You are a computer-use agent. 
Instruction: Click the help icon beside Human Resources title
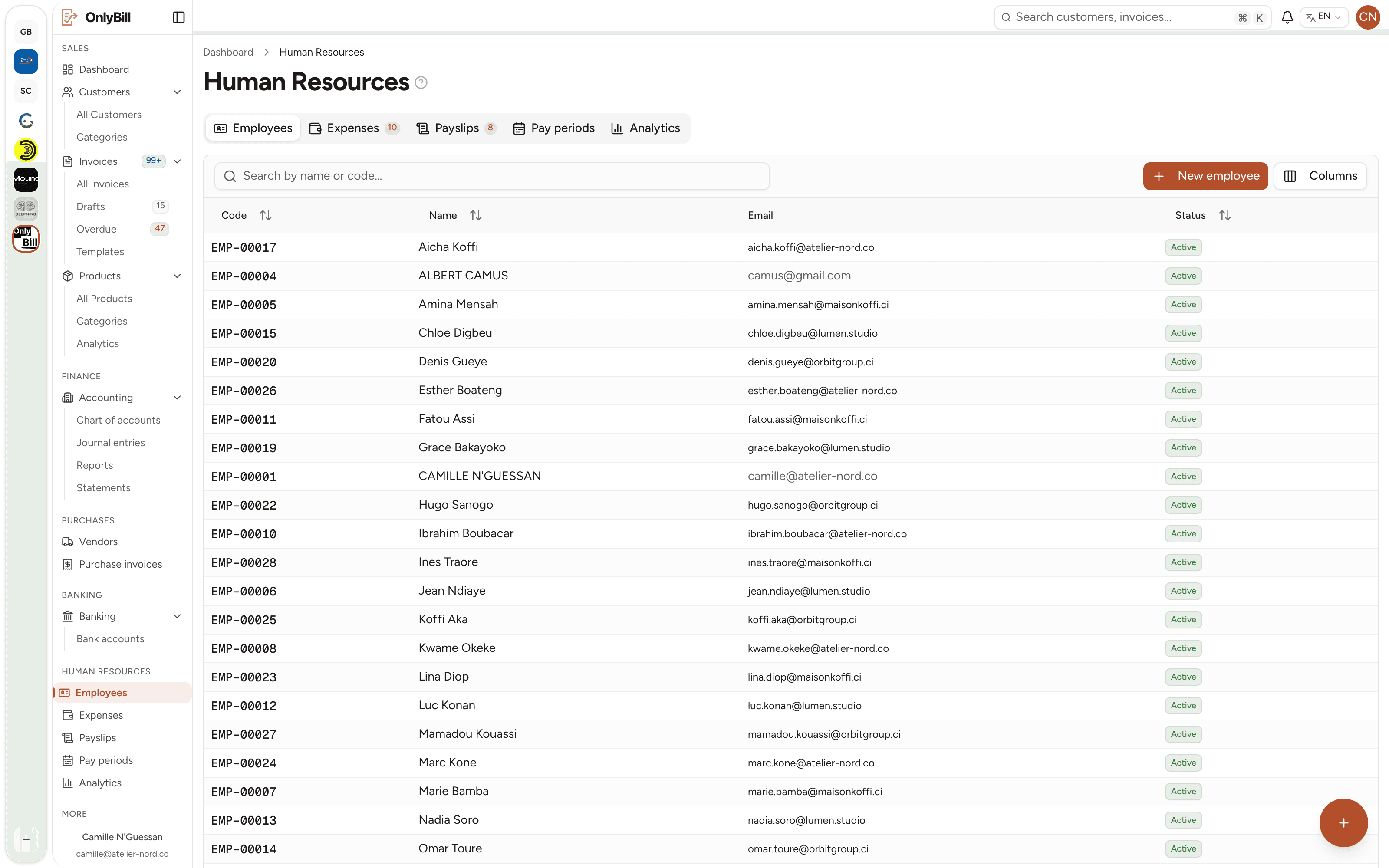pos(421,82)
